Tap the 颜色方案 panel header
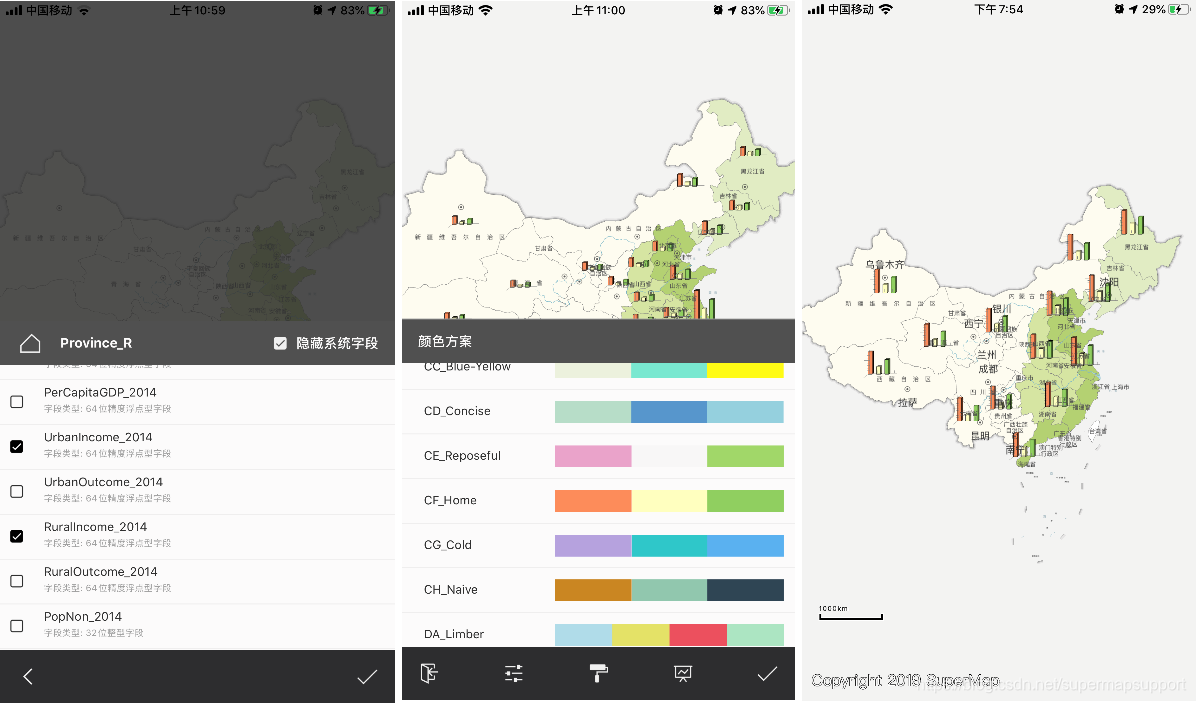Image resolution: width=1196 pixels, height=703 pixels. pos(445,342)
